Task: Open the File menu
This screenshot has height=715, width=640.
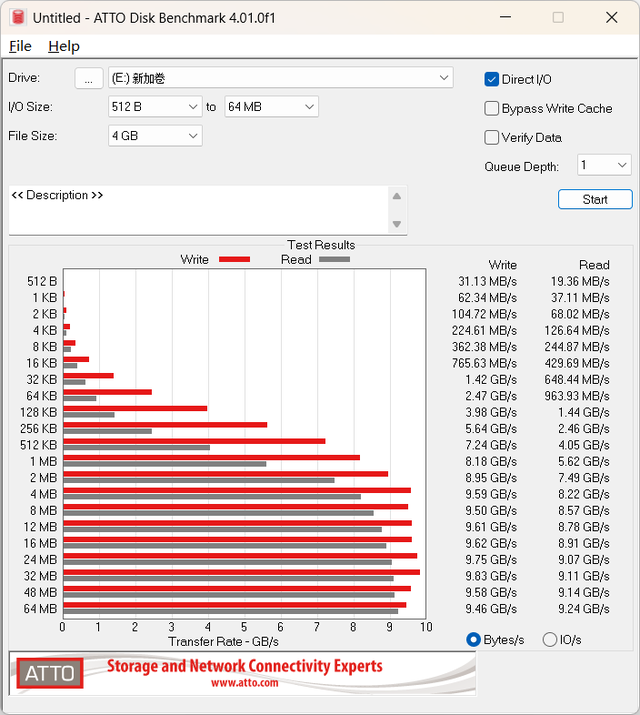Action: [21, 46]
